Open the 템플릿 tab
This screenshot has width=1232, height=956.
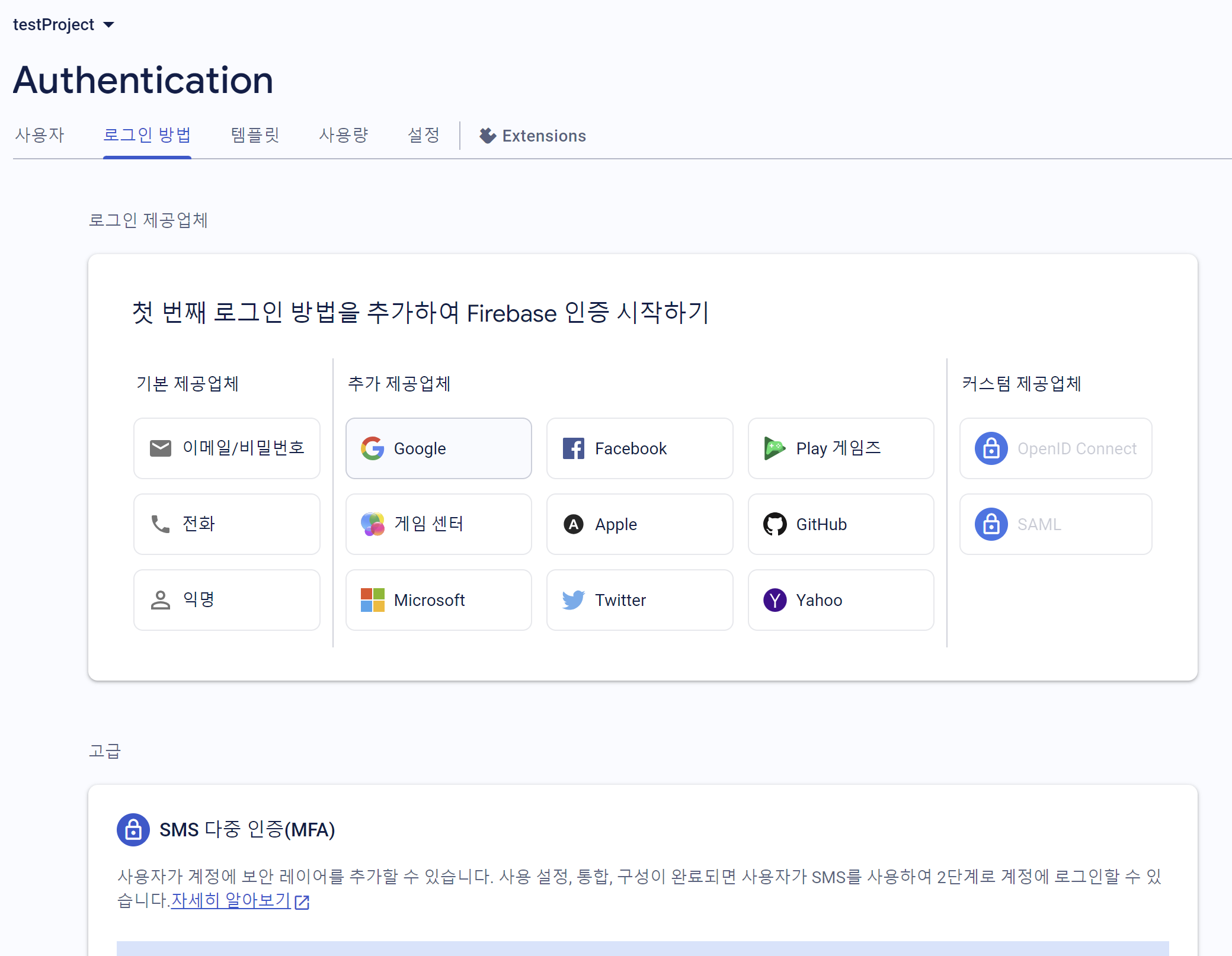[255, 136]
